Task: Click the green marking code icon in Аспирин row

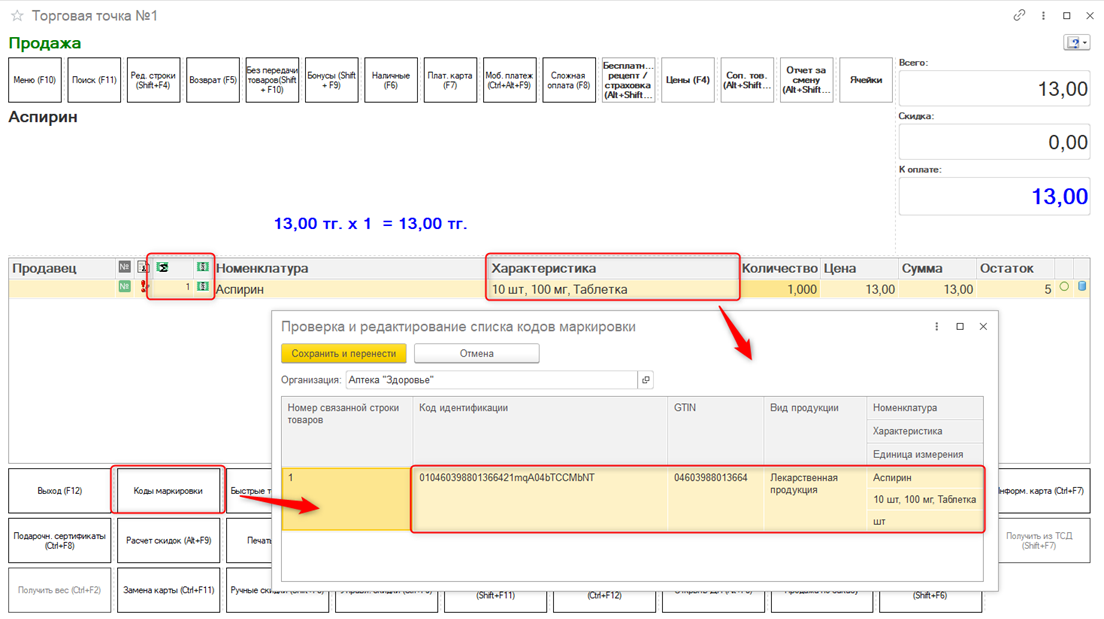Action: [x=203, y=288]
